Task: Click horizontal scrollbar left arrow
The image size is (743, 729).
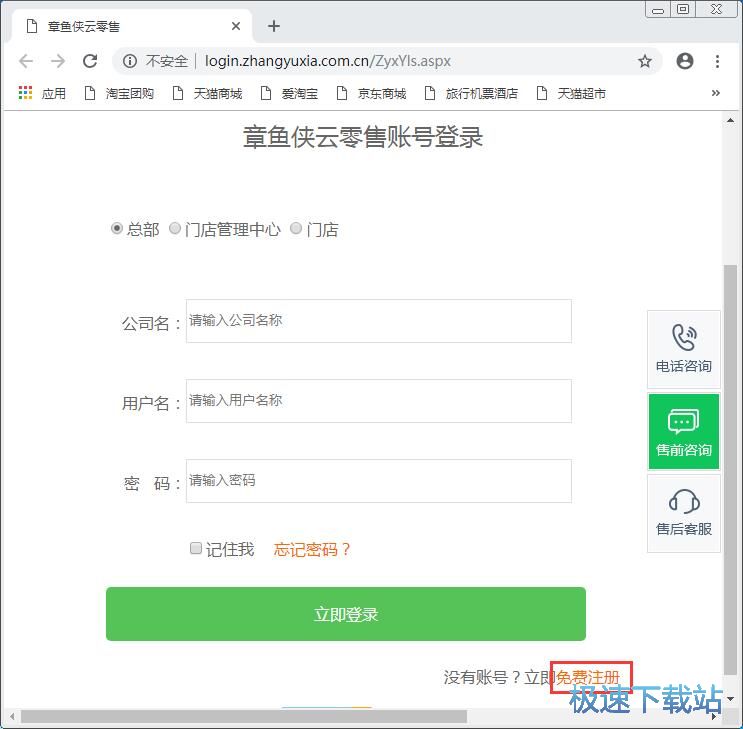Action: click(x=12, y=716)
